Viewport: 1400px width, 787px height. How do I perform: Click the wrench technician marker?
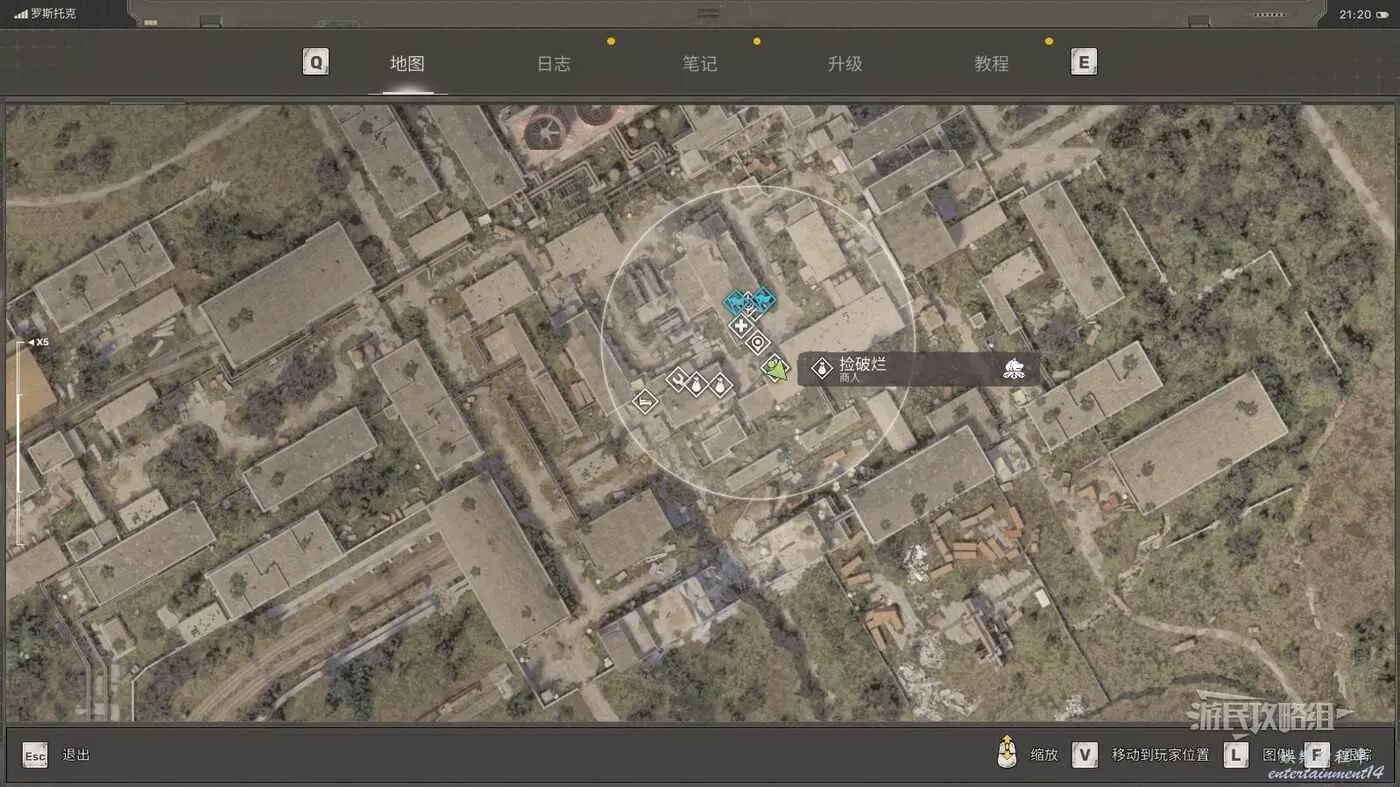[678, 379]
